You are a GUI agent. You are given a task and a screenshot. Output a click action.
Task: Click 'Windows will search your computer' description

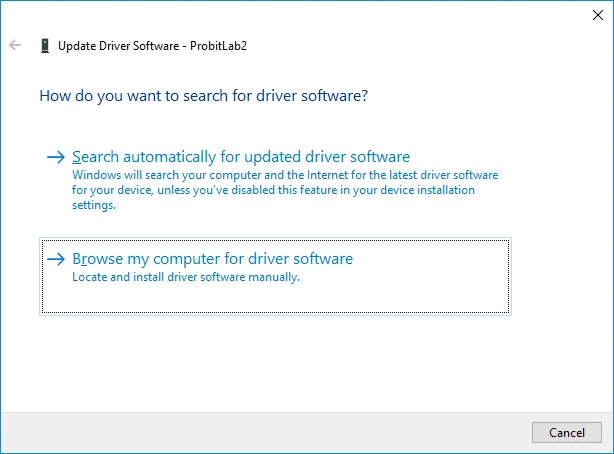coord(285,190)
